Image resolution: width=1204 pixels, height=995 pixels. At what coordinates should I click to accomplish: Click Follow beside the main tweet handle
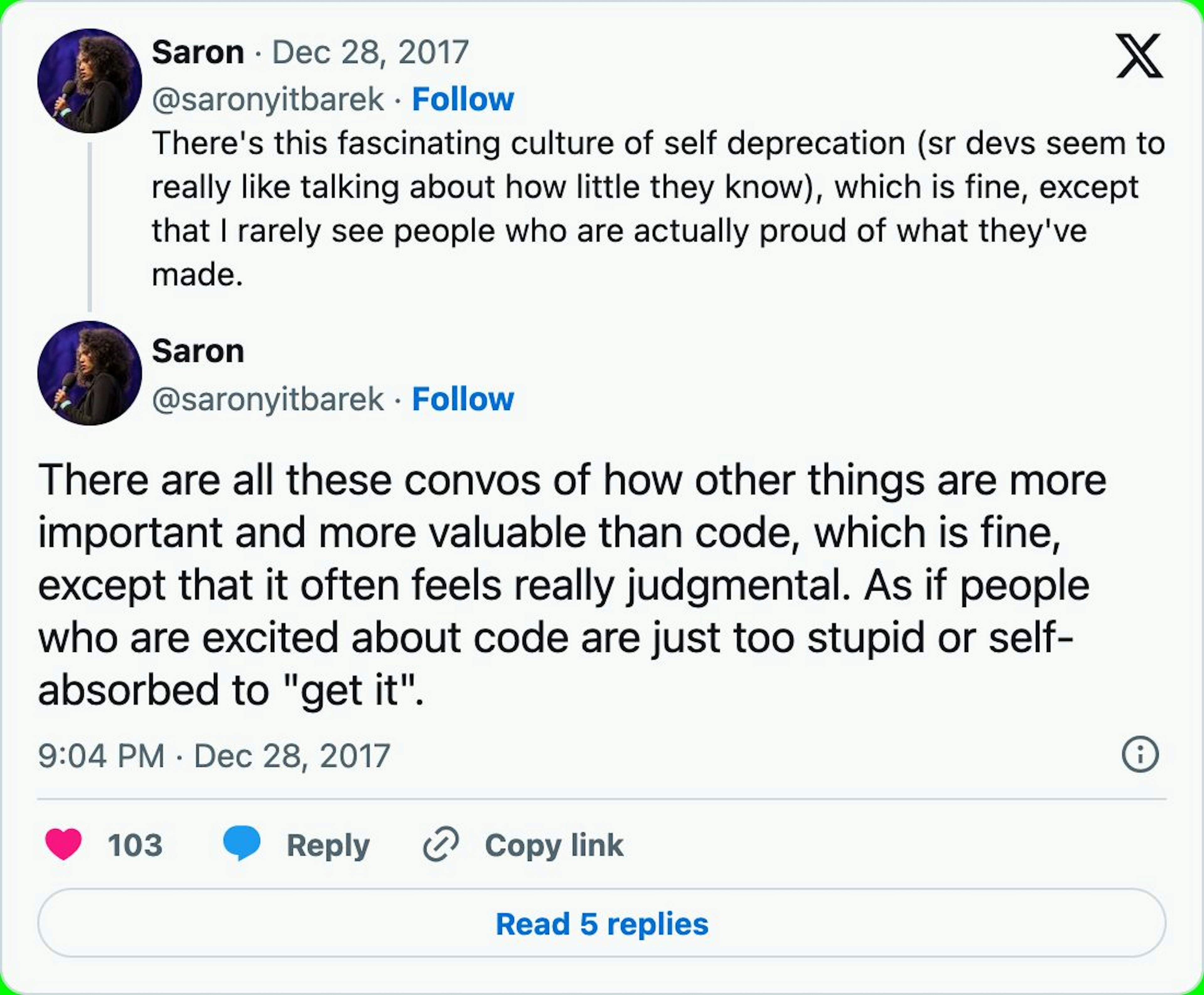coord(463,399)
